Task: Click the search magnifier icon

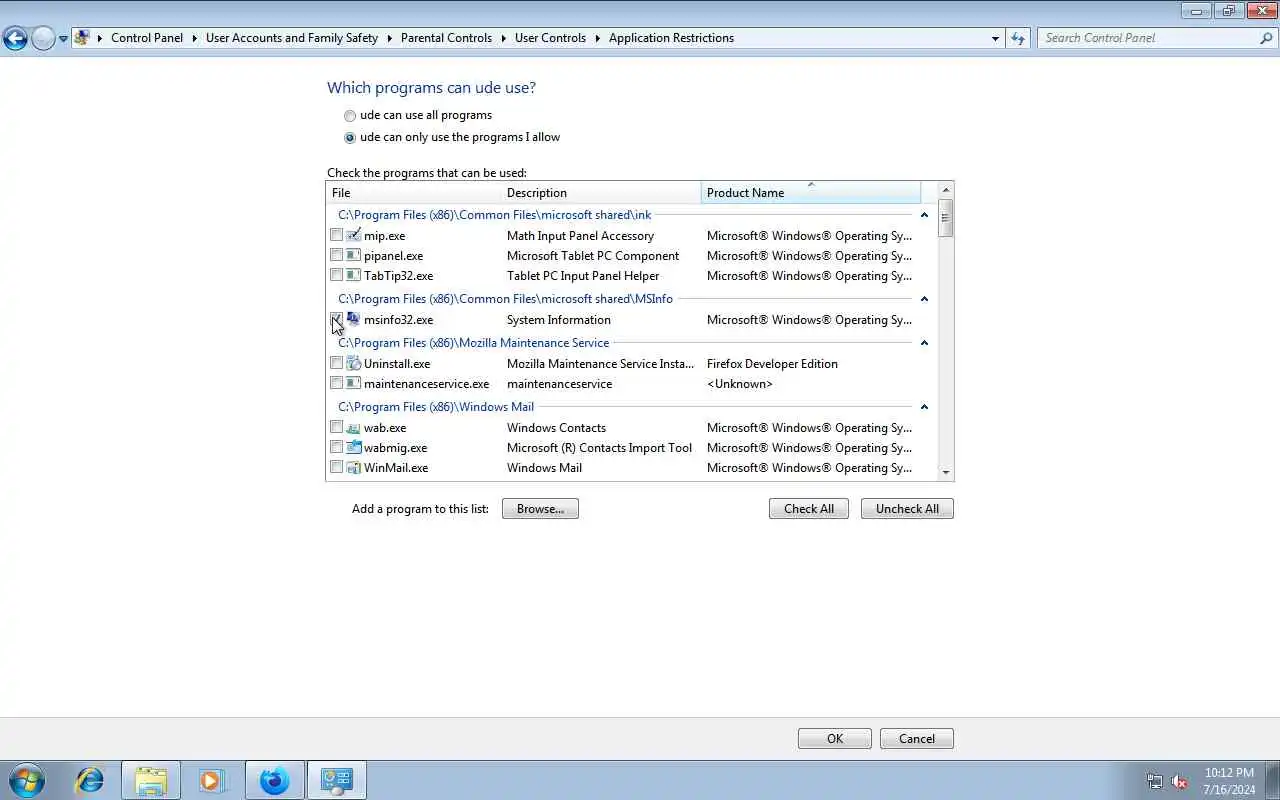Action: click(x=1266, y=38)
